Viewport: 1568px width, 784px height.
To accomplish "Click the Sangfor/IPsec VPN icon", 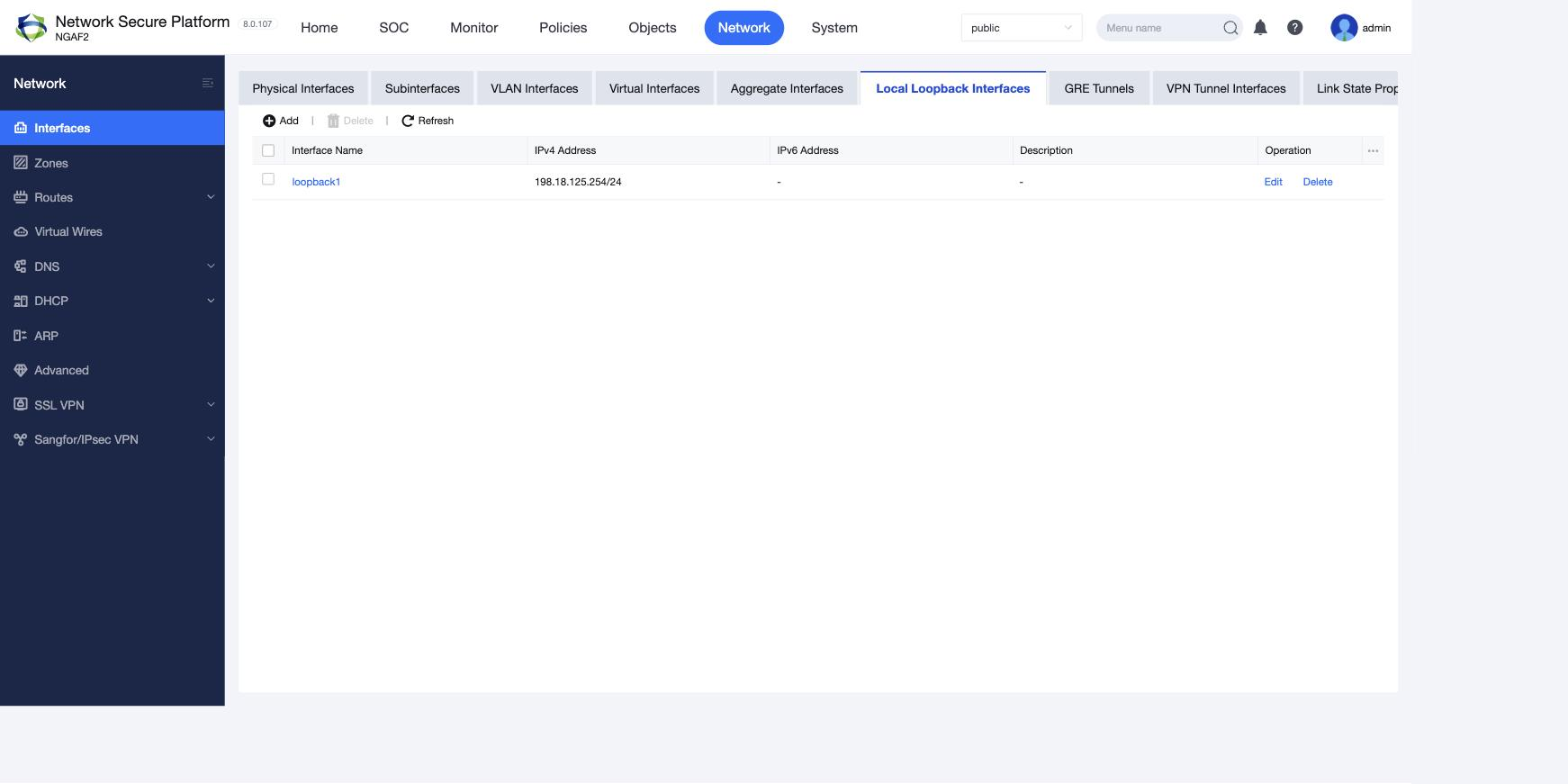I will coord(21,439).
